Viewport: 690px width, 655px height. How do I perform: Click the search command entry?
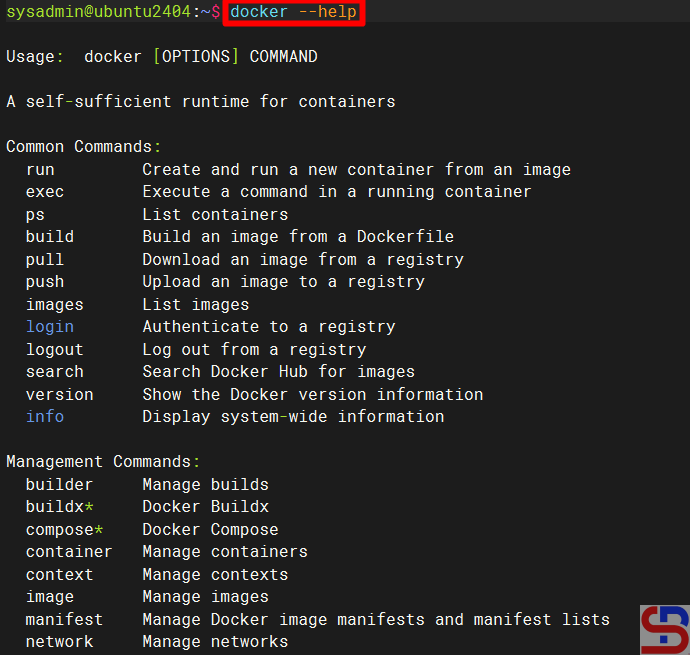pyautogui.click(x=55, y=372)
